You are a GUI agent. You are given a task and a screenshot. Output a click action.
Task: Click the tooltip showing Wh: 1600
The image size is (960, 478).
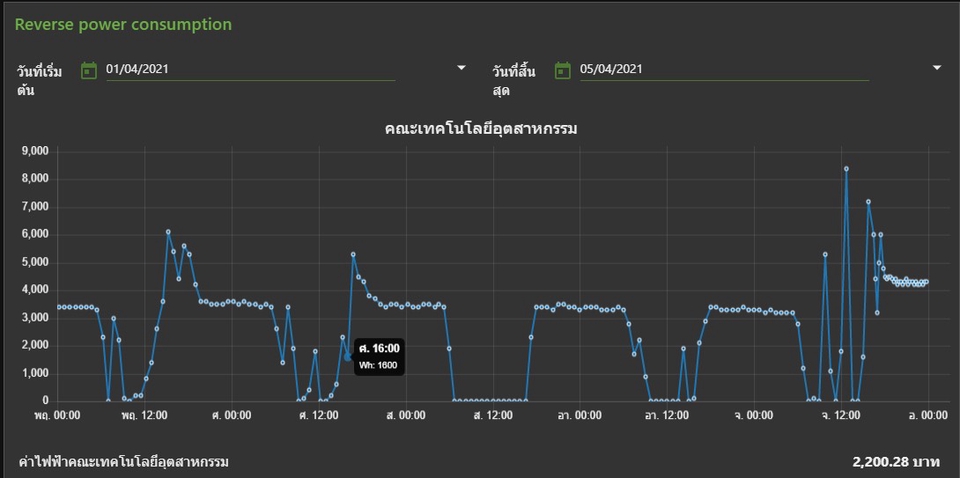click(378, 357)
